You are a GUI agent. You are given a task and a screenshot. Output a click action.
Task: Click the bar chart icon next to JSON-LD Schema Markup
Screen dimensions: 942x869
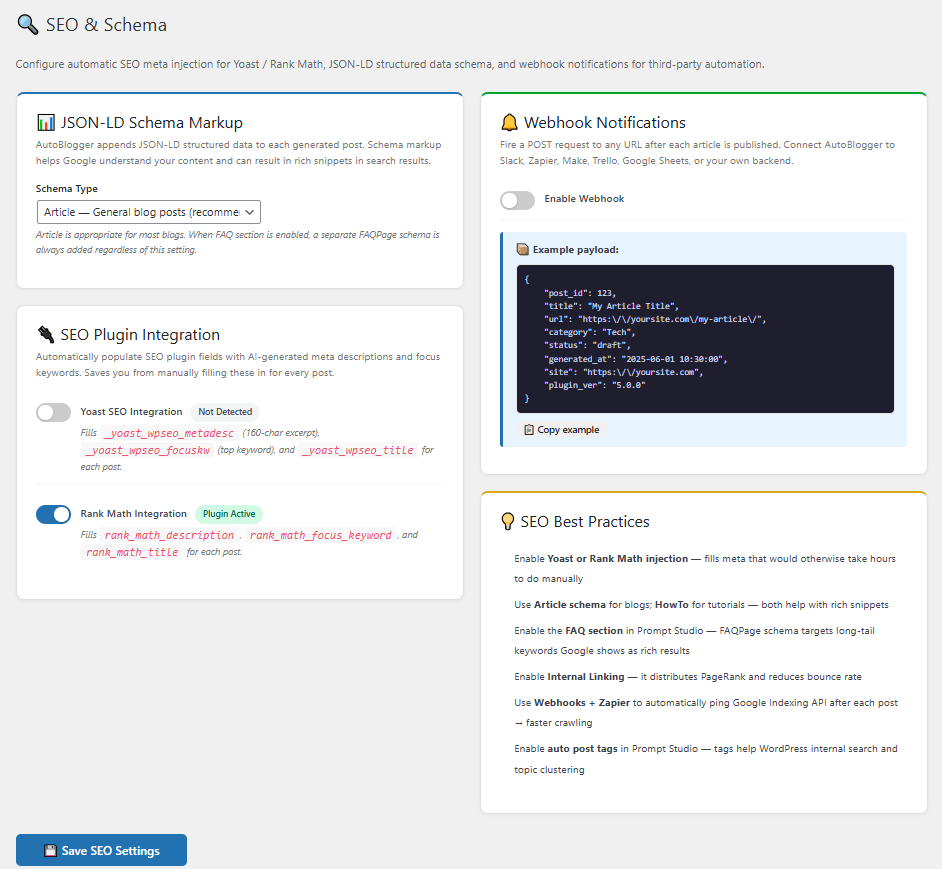pyautogui.click(x=46, y=123)
